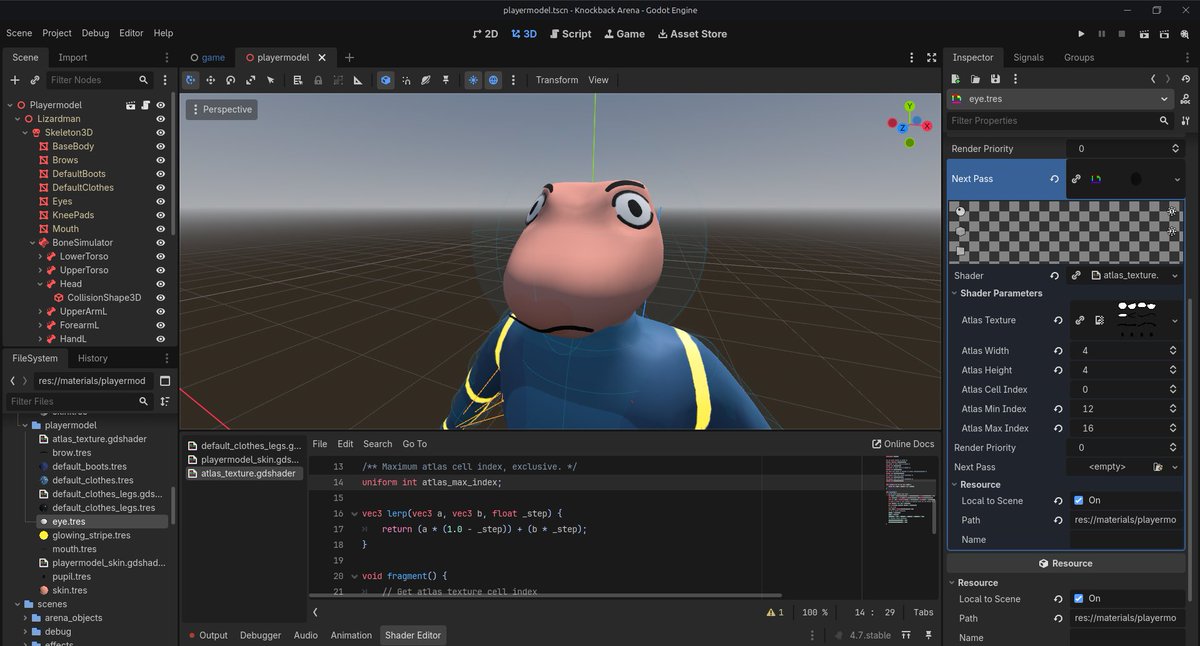The image size is (1200, 646).
Task: Uncheck Local to Scene under Shader Parameters
Action: [x=1078, y=501]
